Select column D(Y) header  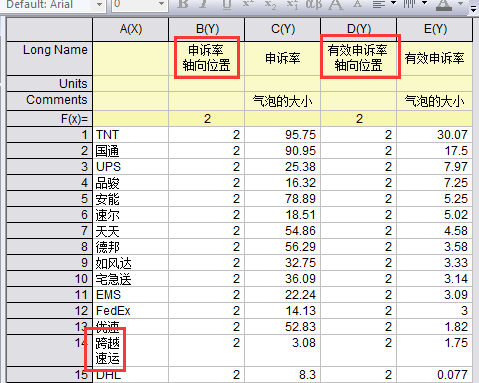(359, 29)
